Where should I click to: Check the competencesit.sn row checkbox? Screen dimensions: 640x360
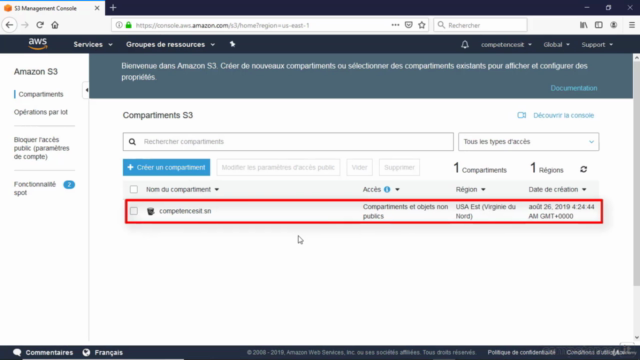(x=133, y=211)
